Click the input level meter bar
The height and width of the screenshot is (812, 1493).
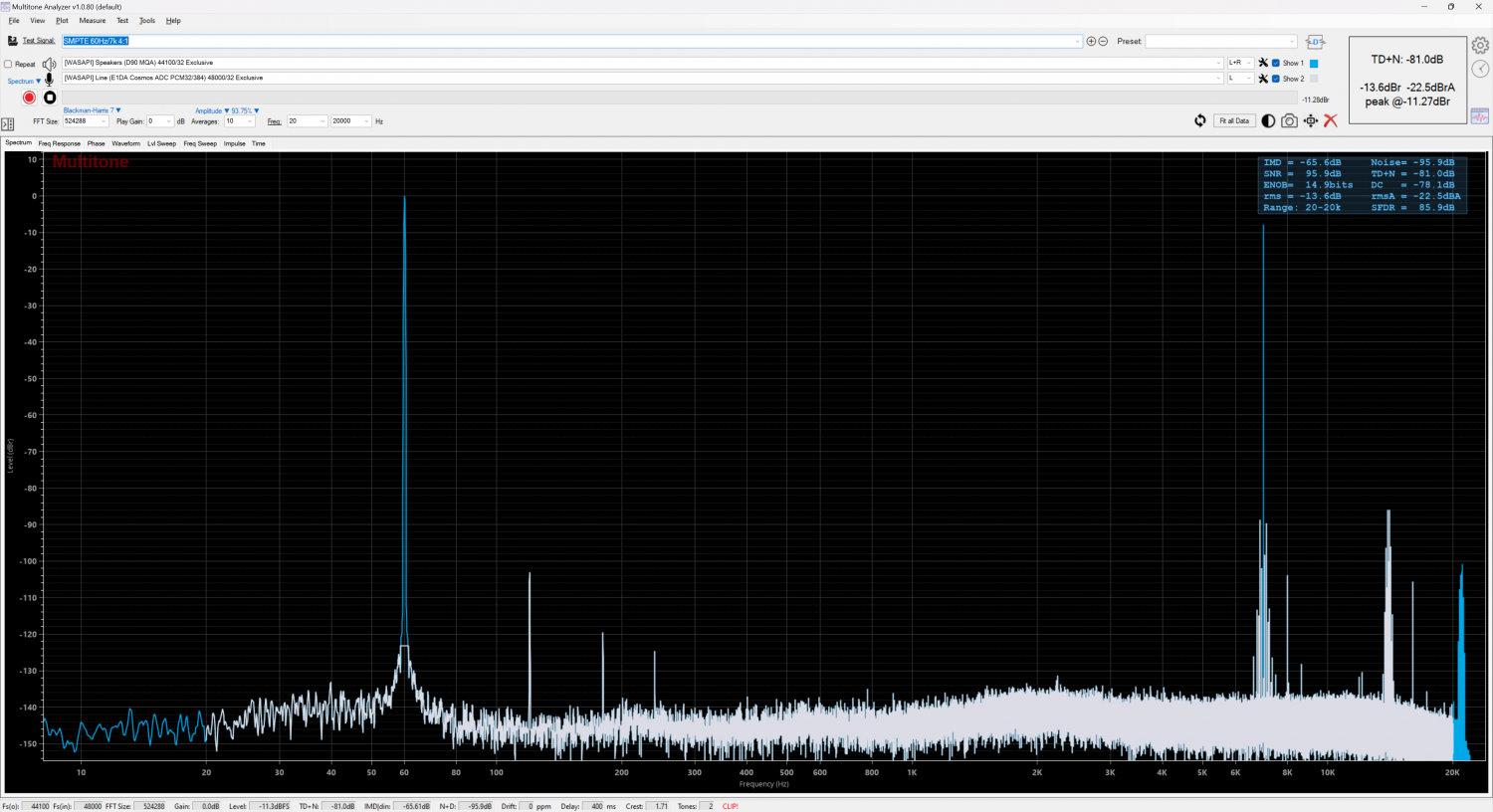coord(681,99)
